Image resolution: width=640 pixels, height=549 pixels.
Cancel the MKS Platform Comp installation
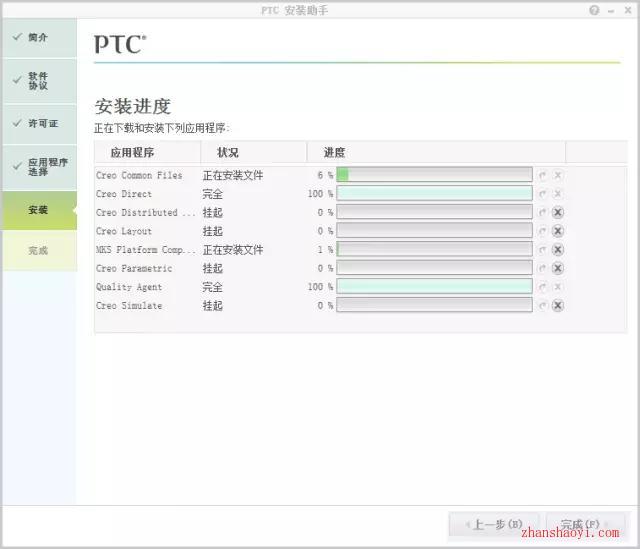point(558,249)
